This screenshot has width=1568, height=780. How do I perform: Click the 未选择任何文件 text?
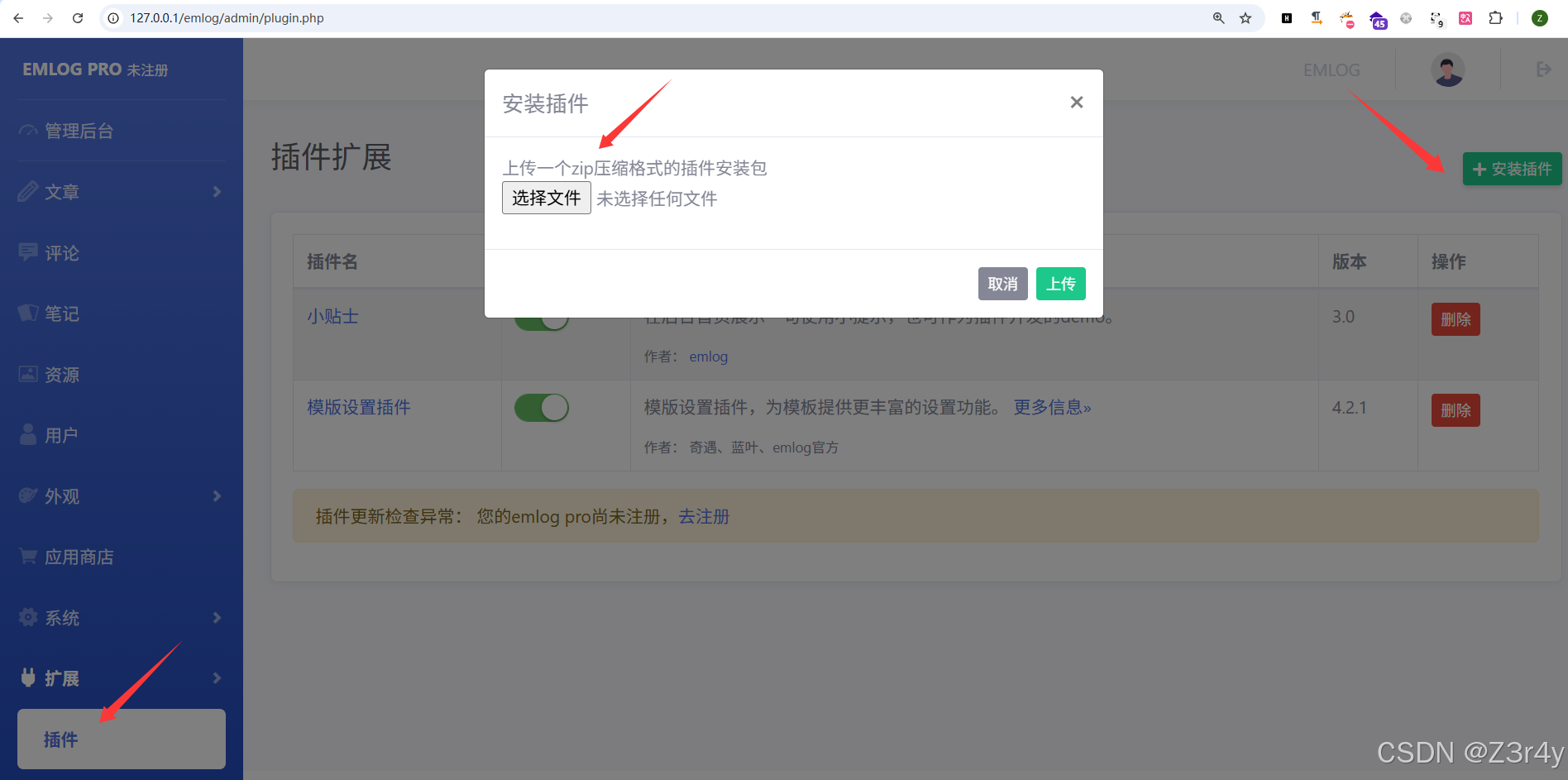pos(657,199)
